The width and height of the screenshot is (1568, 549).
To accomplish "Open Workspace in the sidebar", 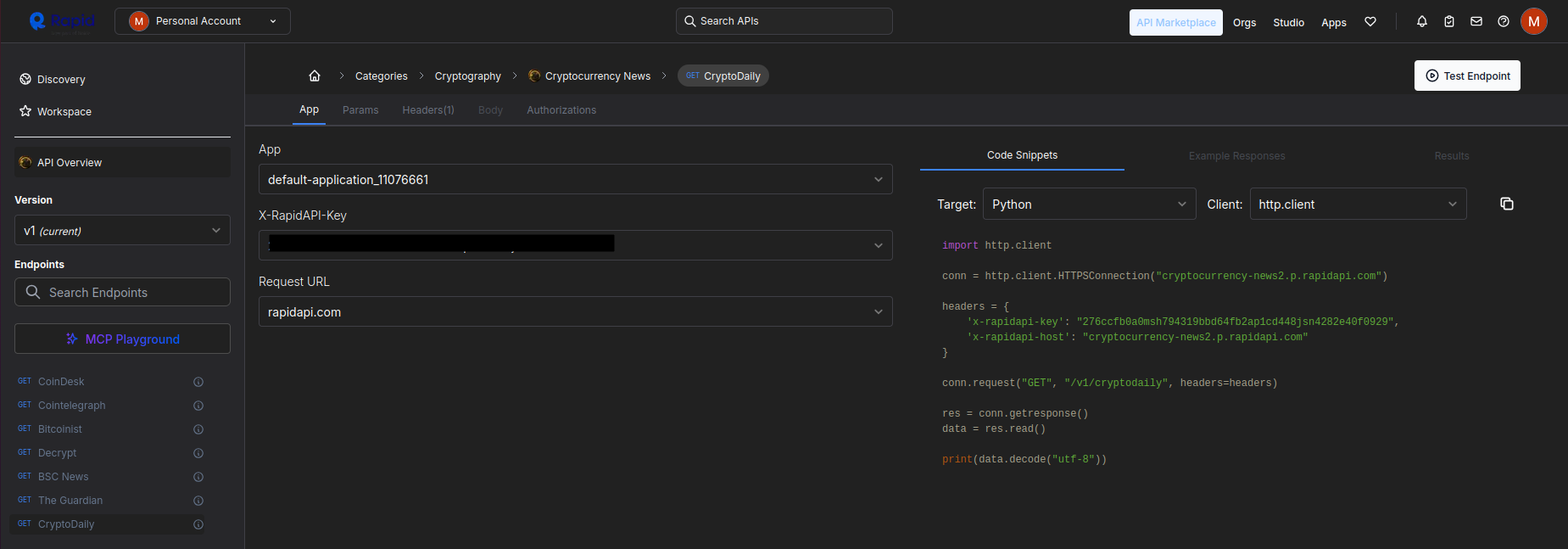I will 64,112.
